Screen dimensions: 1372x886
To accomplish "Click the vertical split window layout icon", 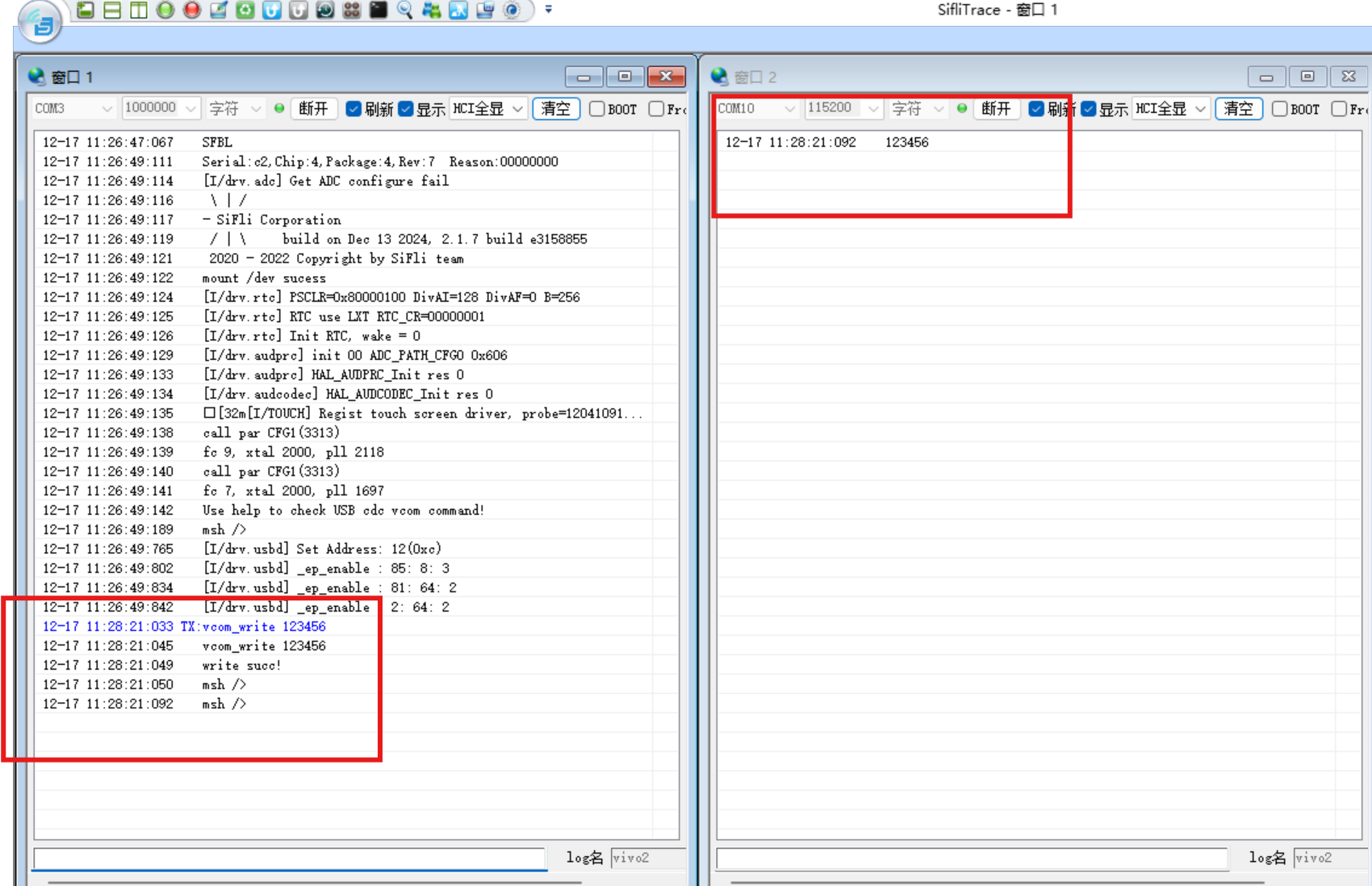I will (139, 10).
